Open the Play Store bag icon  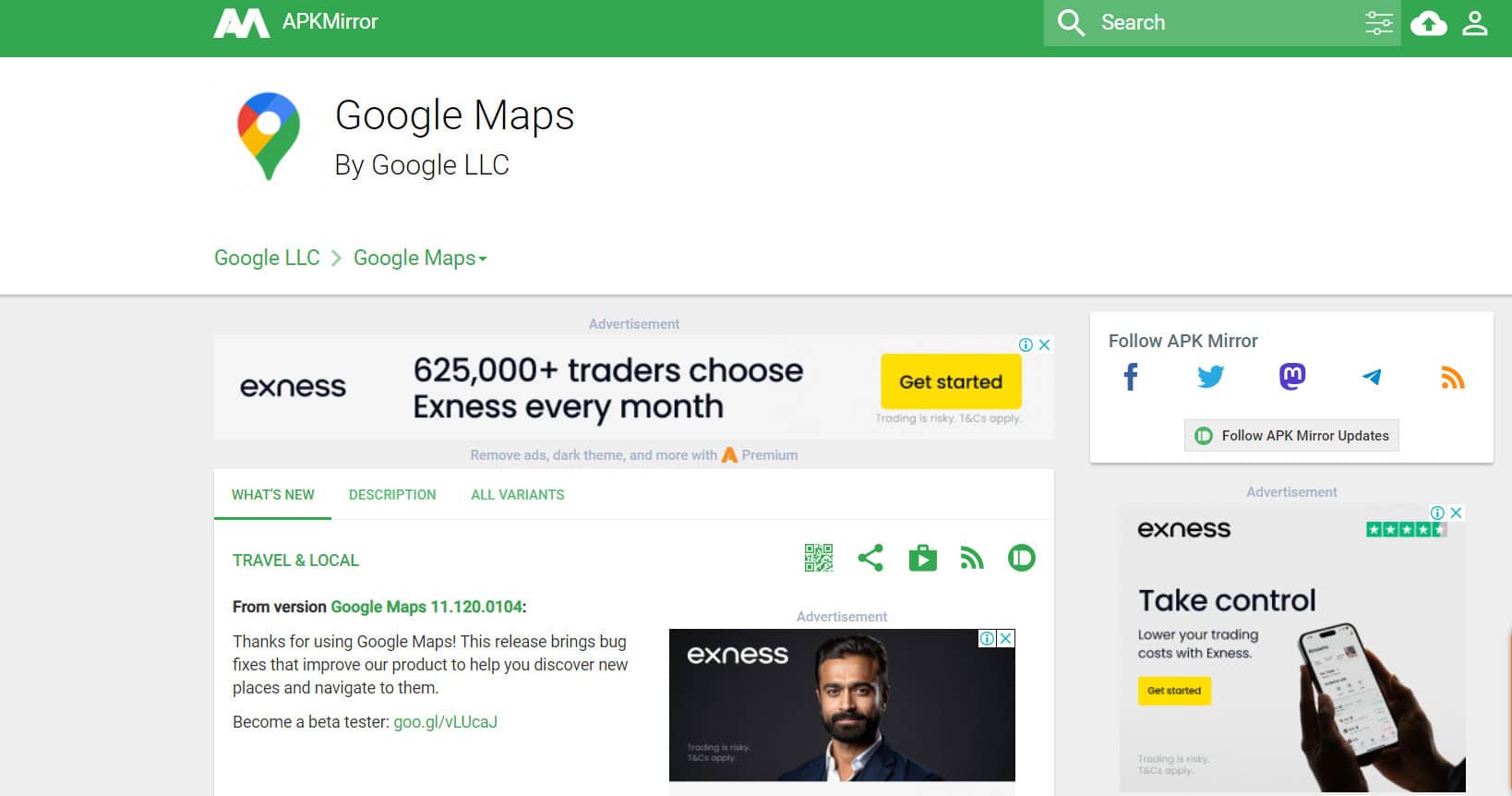(922, 558)
